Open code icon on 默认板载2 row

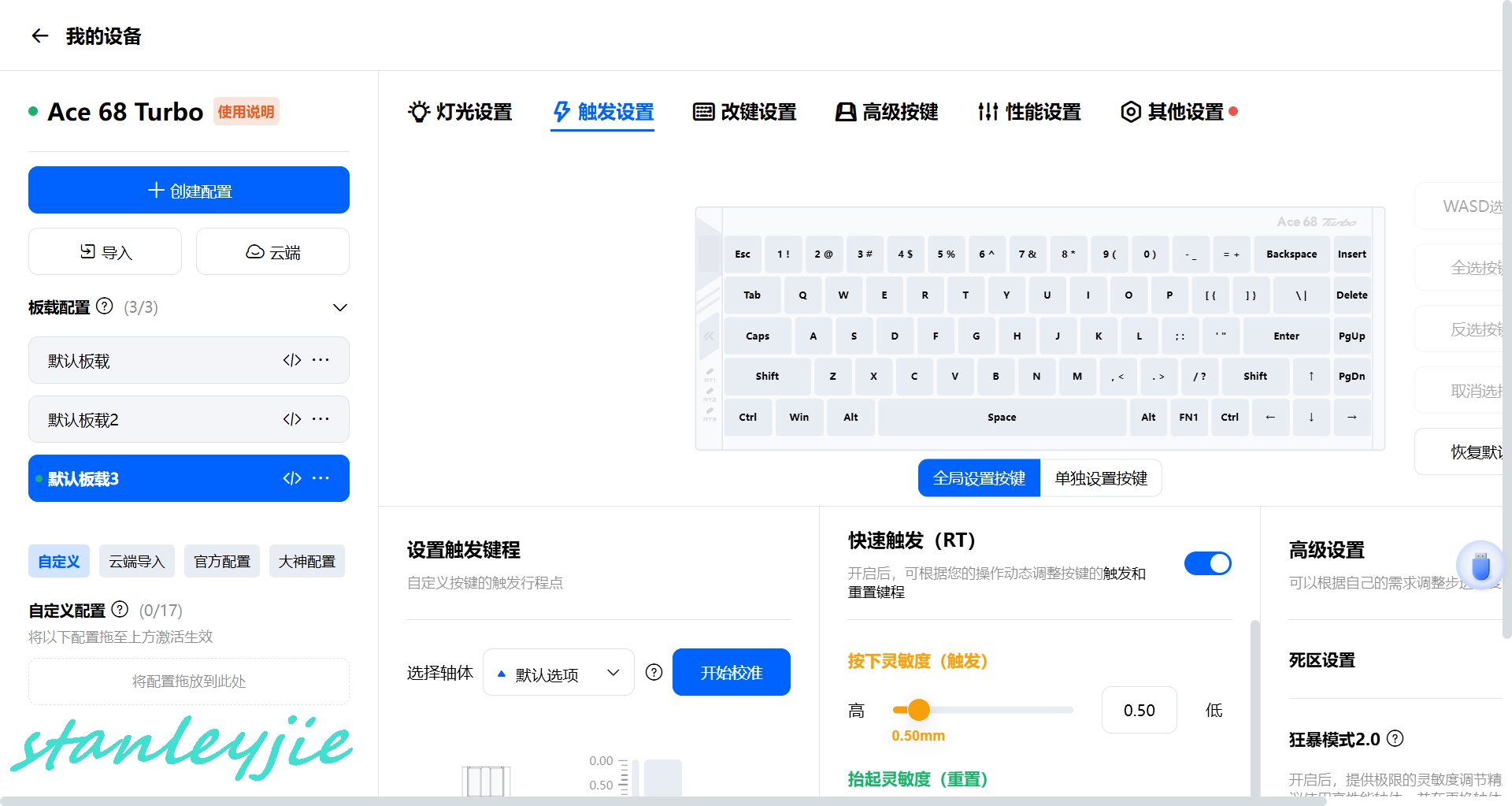click(x=292, y=419)
